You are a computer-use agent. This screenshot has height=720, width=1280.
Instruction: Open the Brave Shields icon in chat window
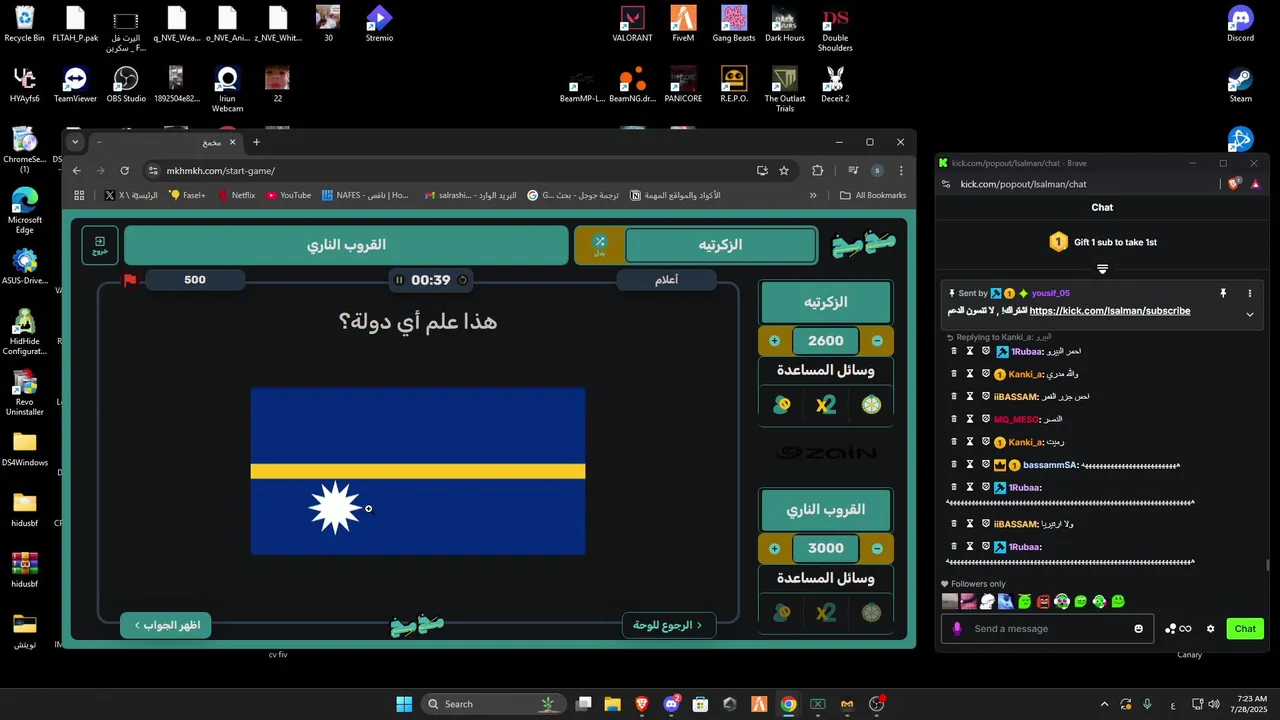(1236, 184)
